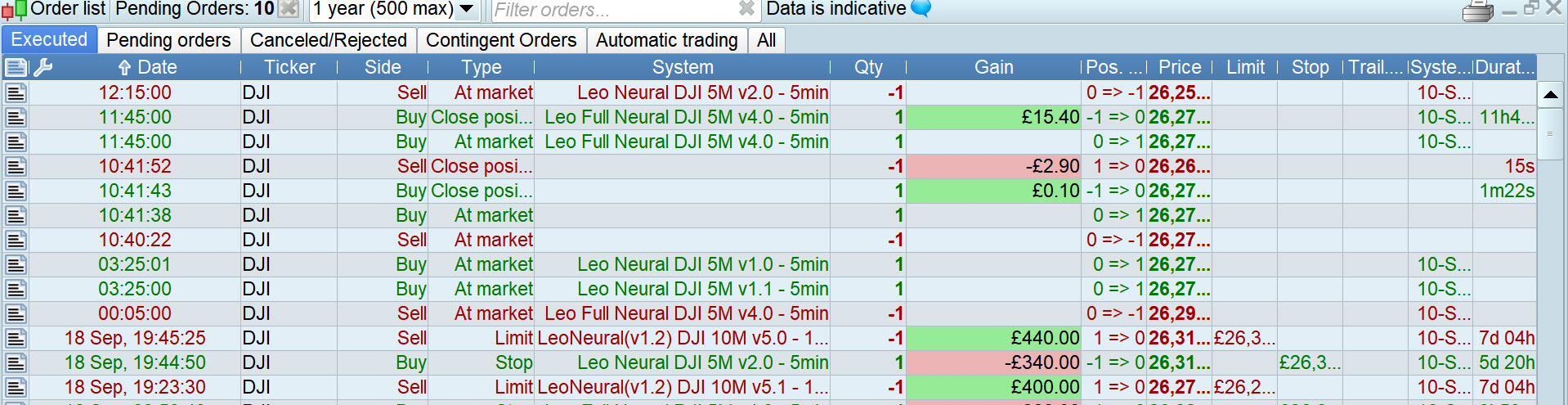Image resolution: width=1568 pixels, height=405 pixels.
Task: Select LeoNeural(v1.2) DJI 10M v5.0 system cell
Action: coord(683,338)
